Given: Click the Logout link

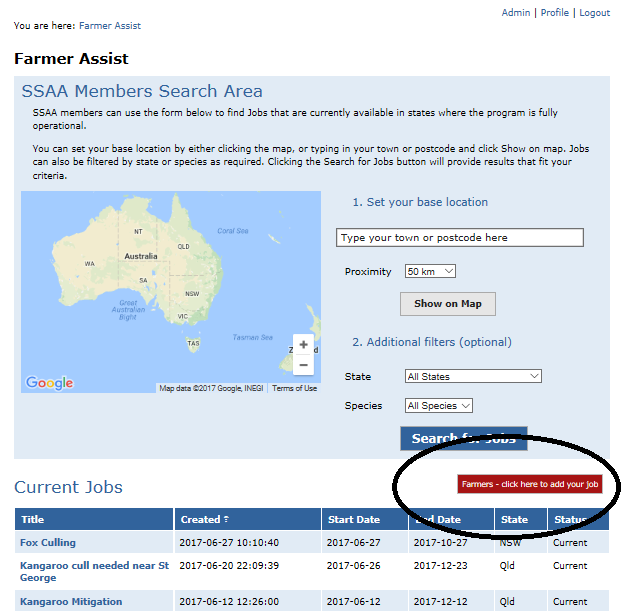Looking at the screenshot, I should click(594, 13).
